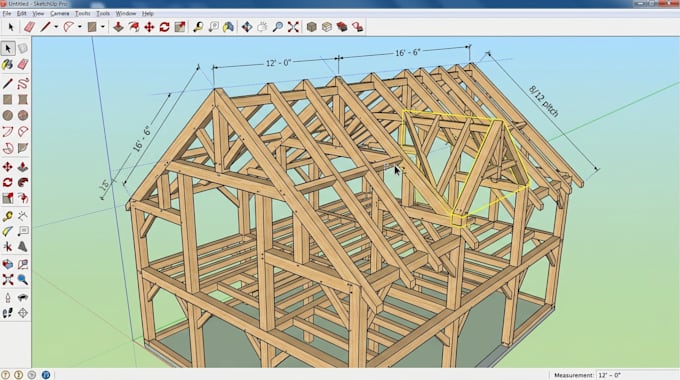Click the Make Component tool
Viewport: 680px width, 380px height.
[23, 48]
